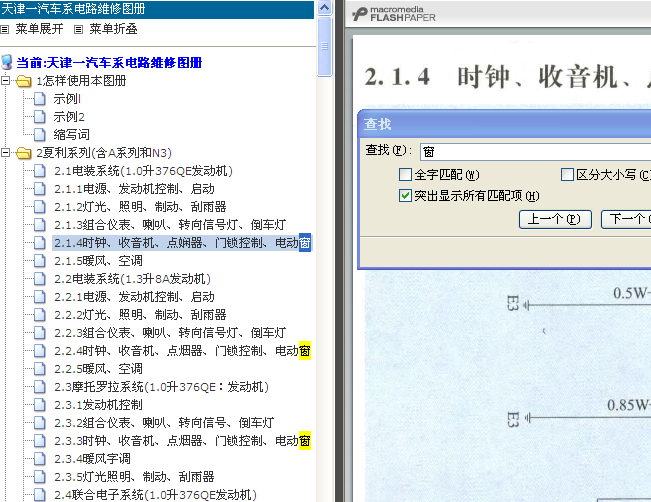Click the 菜单展开 expand-all link
This screenshot has height=502, width=651.
(x=39, y=29)
